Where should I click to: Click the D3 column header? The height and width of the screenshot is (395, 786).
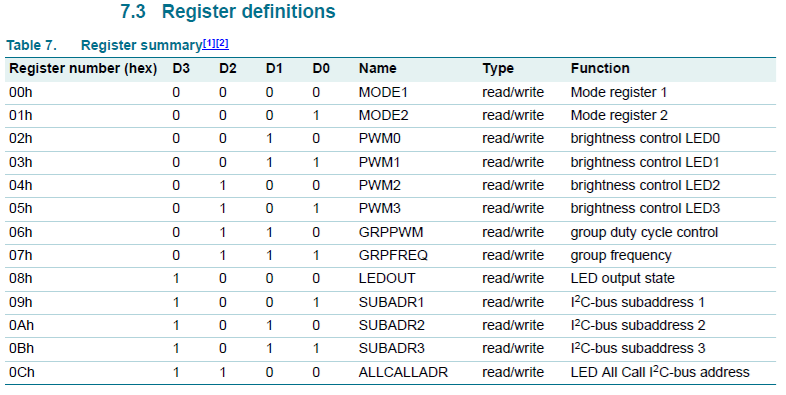click(181, 68)
